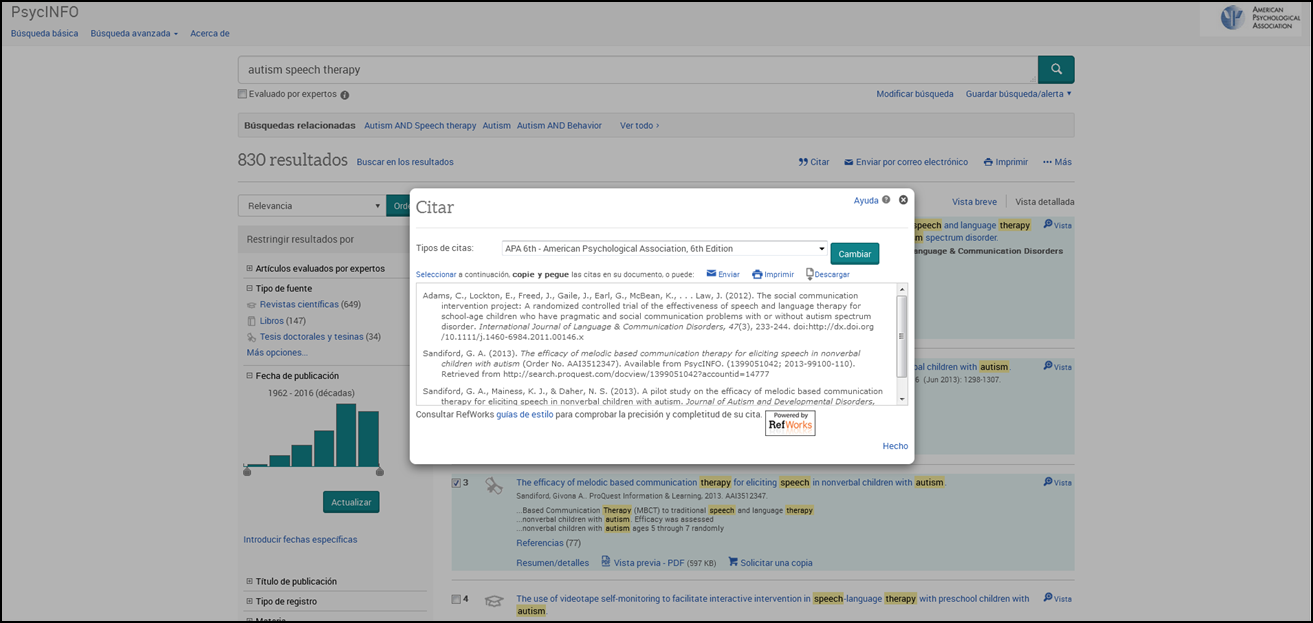Click the envelope icon for Enviar por correo electrónico
Viewport: 1313px width, 623px height.
point(849,162)
